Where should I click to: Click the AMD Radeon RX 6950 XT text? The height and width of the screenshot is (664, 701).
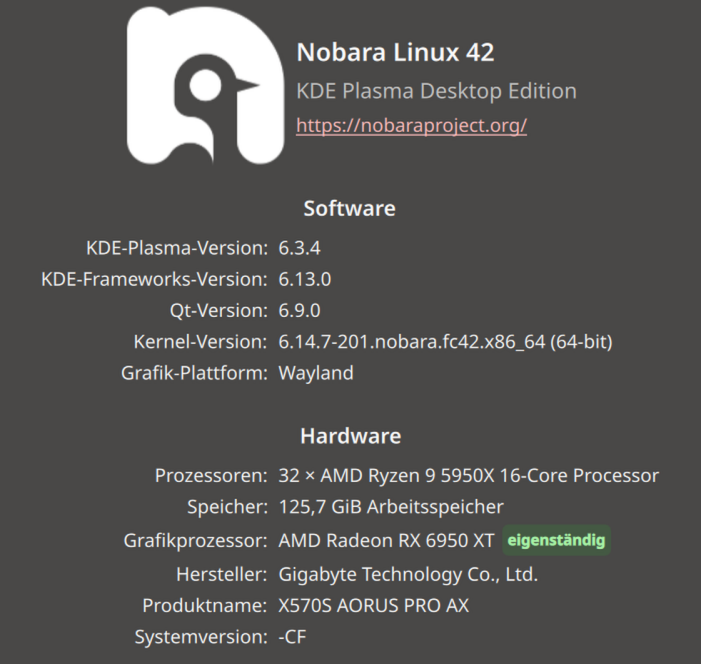(386, 541)
